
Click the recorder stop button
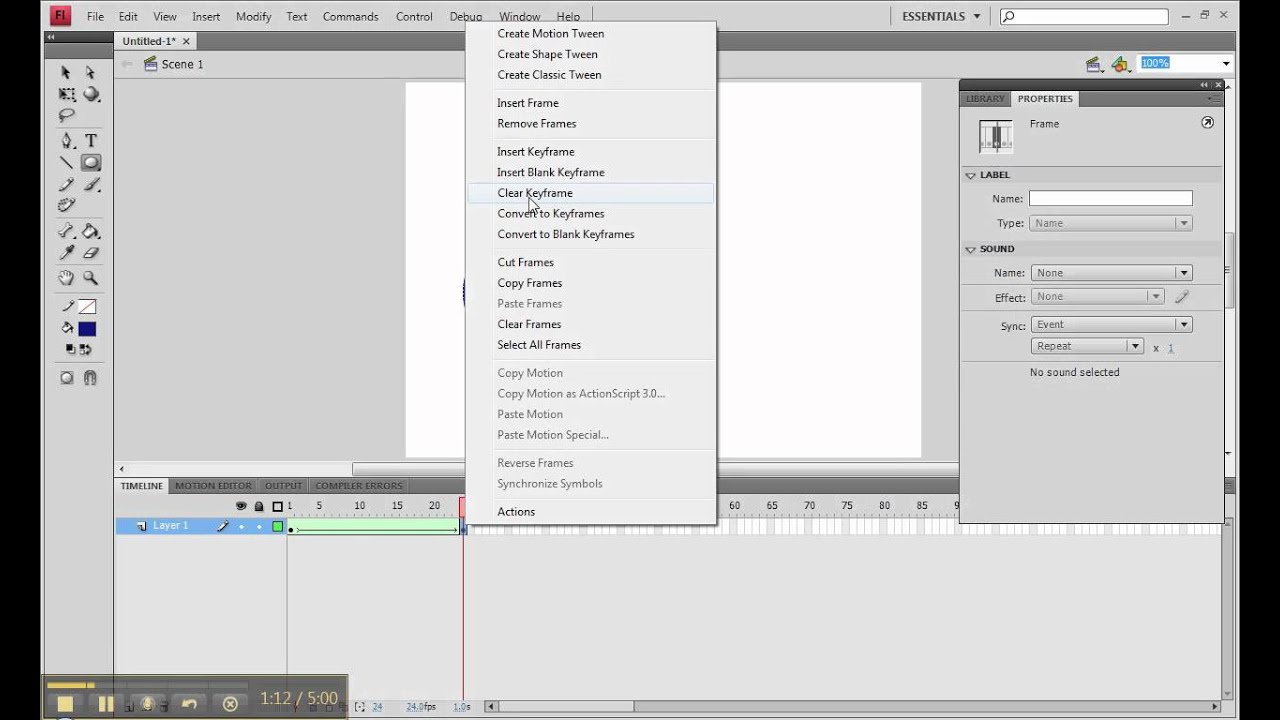[65, 704]
